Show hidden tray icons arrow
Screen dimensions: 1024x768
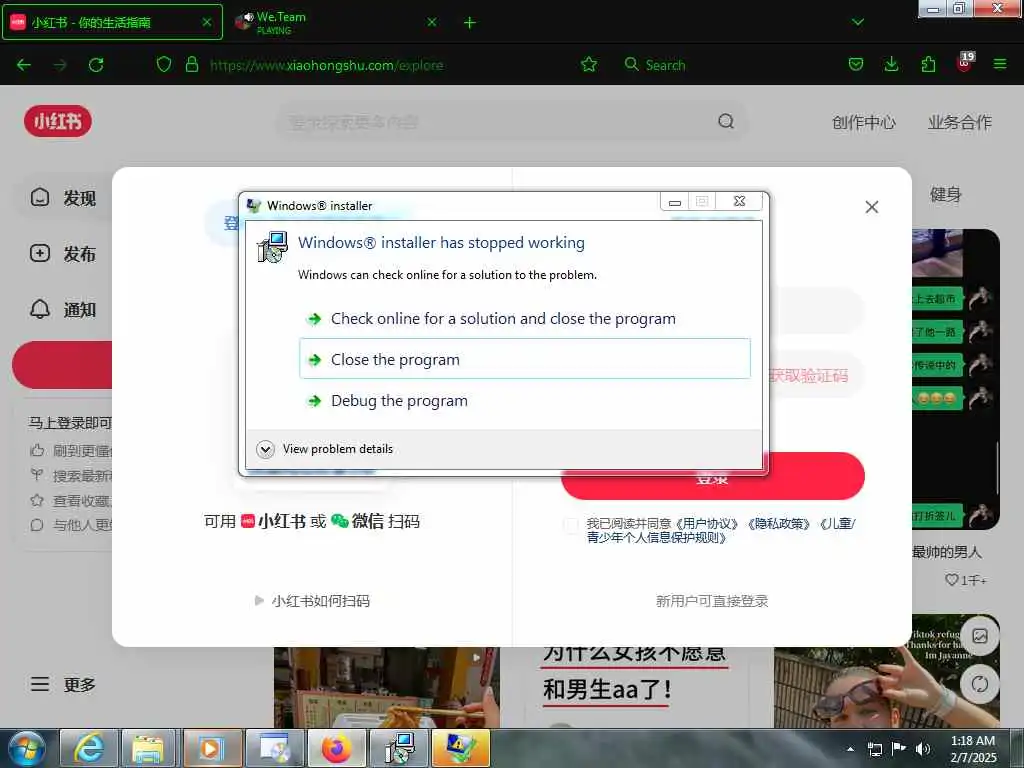(x=850, y=749)
